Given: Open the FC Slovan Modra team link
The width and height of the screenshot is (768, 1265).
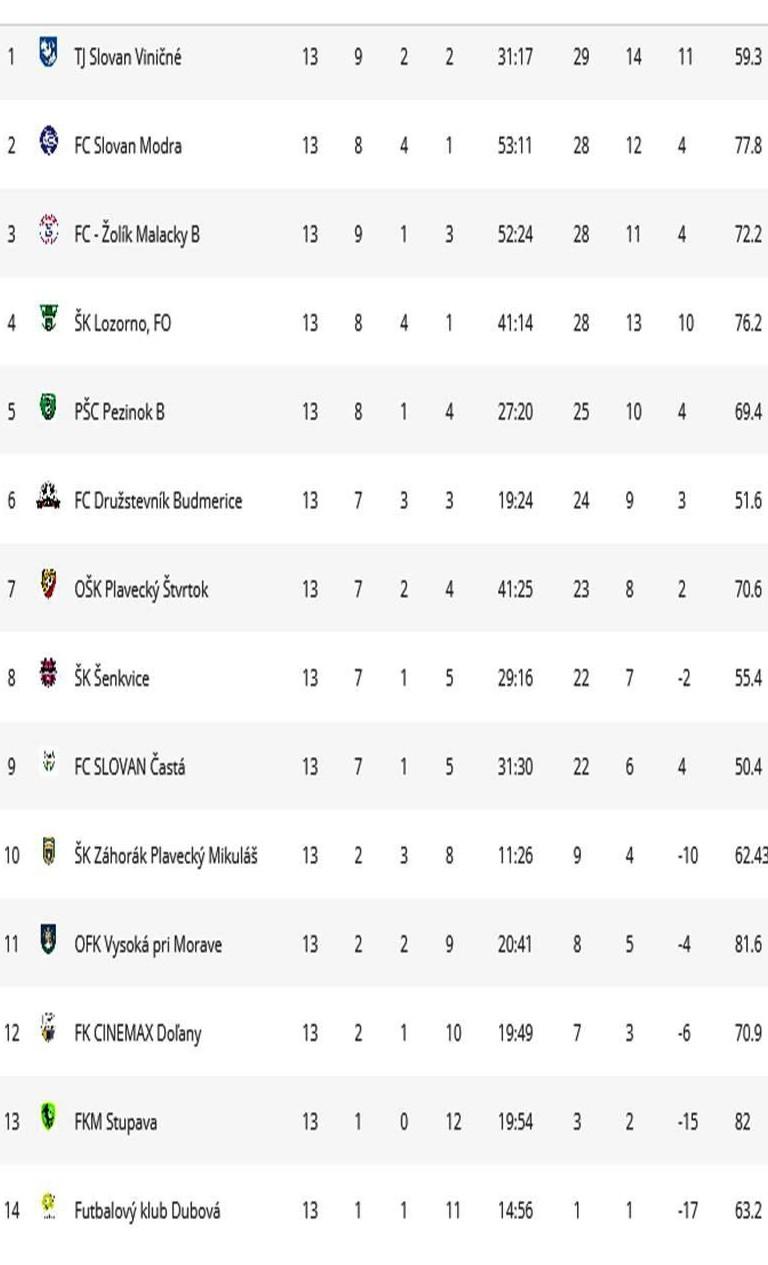Looking at the screenshot, I should pos(128,146).
